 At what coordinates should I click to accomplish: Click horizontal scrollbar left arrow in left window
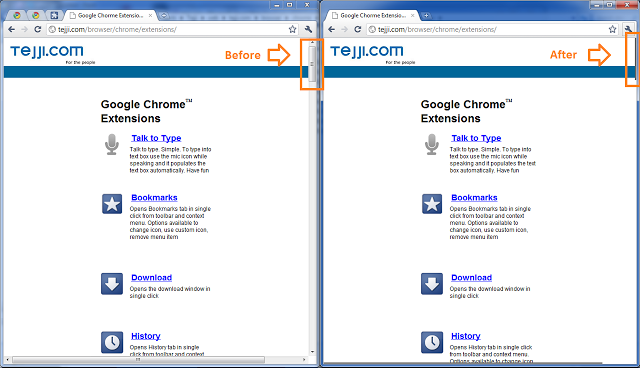click(x=7, y=360)
